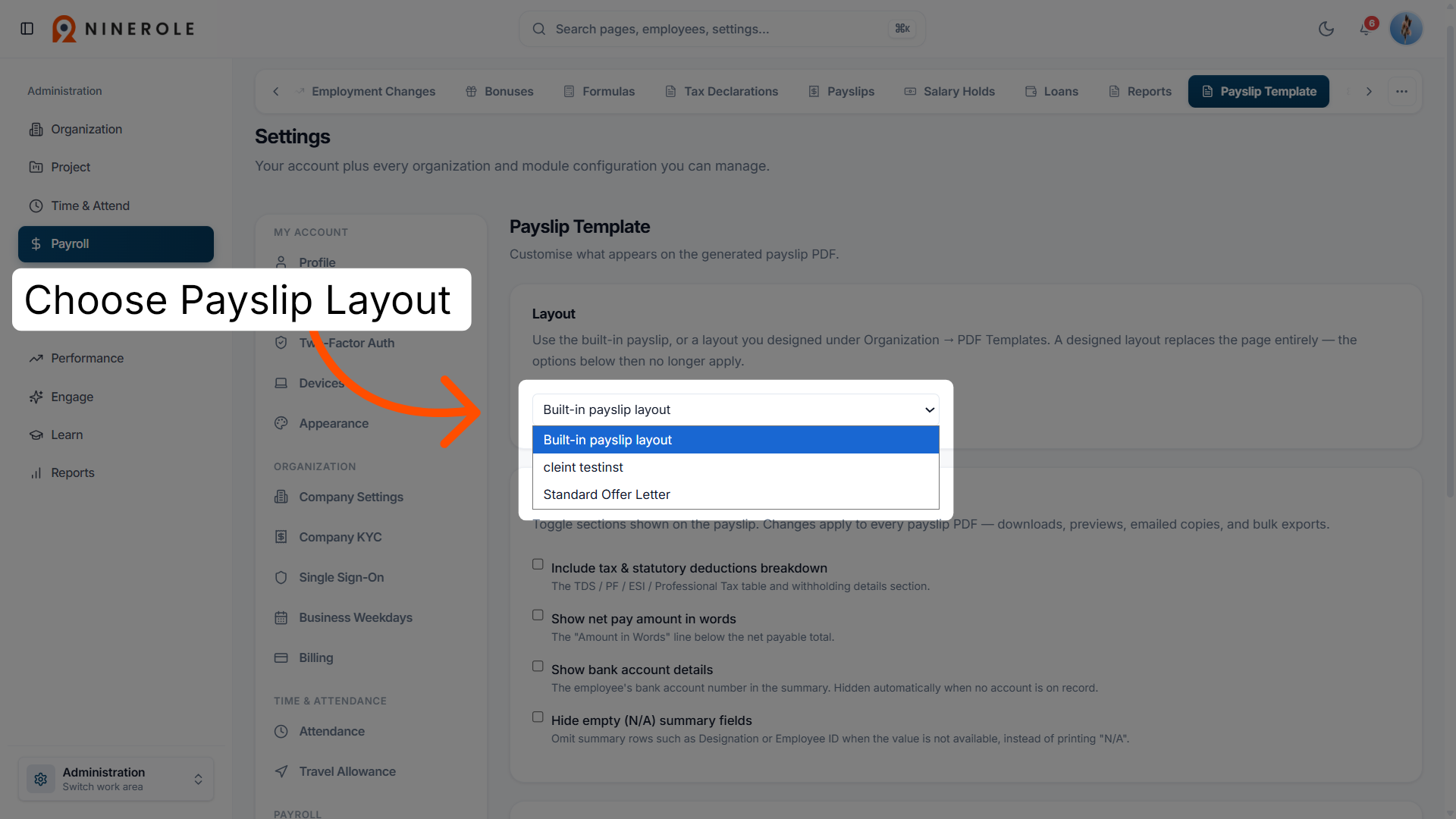Open the Employment Changes tab
Screen dimensions: 1456x819
(366, 92)
